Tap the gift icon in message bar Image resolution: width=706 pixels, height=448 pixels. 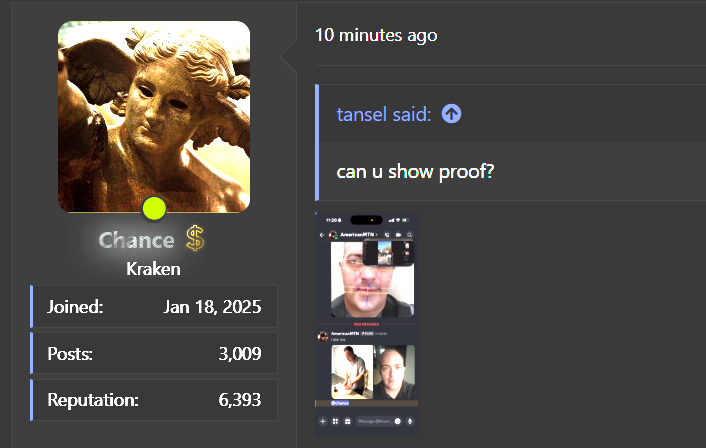pos(347,421)
